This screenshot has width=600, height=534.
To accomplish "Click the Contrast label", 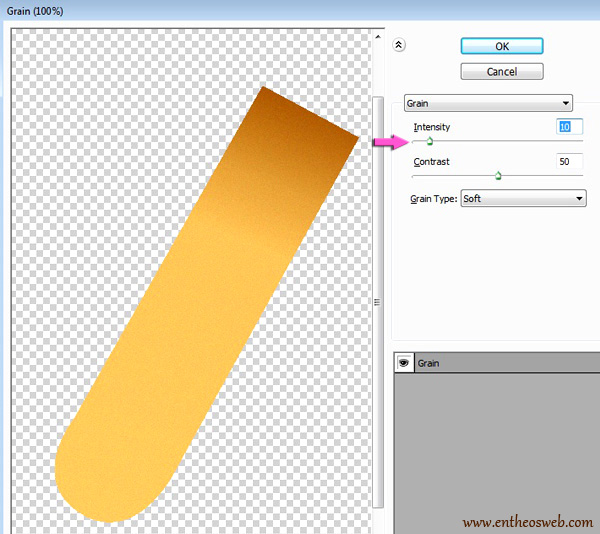I will coord(431,162).
